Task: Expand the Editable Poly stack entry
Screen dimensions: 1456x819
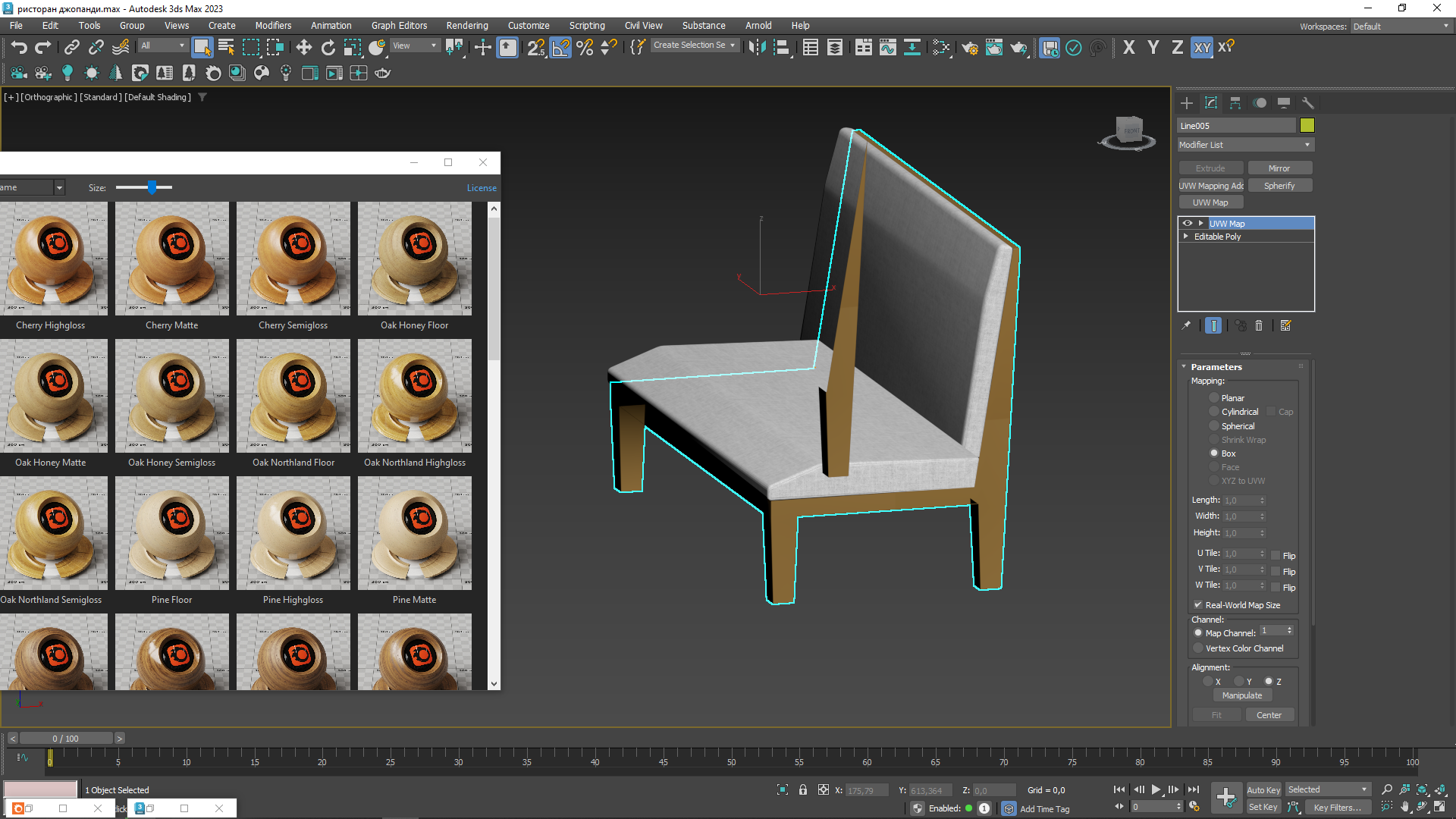Action: (1186, 237)
